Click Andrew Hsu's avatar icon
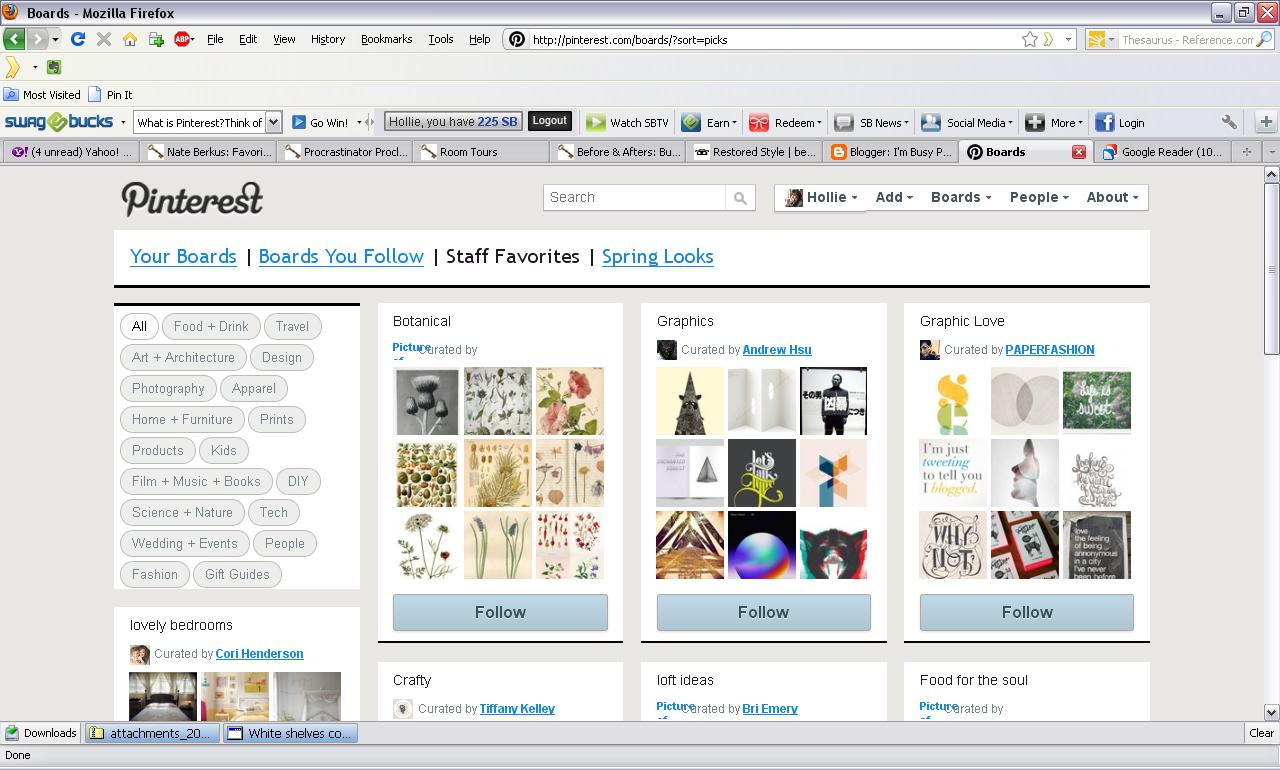The height and width of the screenshot is (770, 1280). (666, 350)
